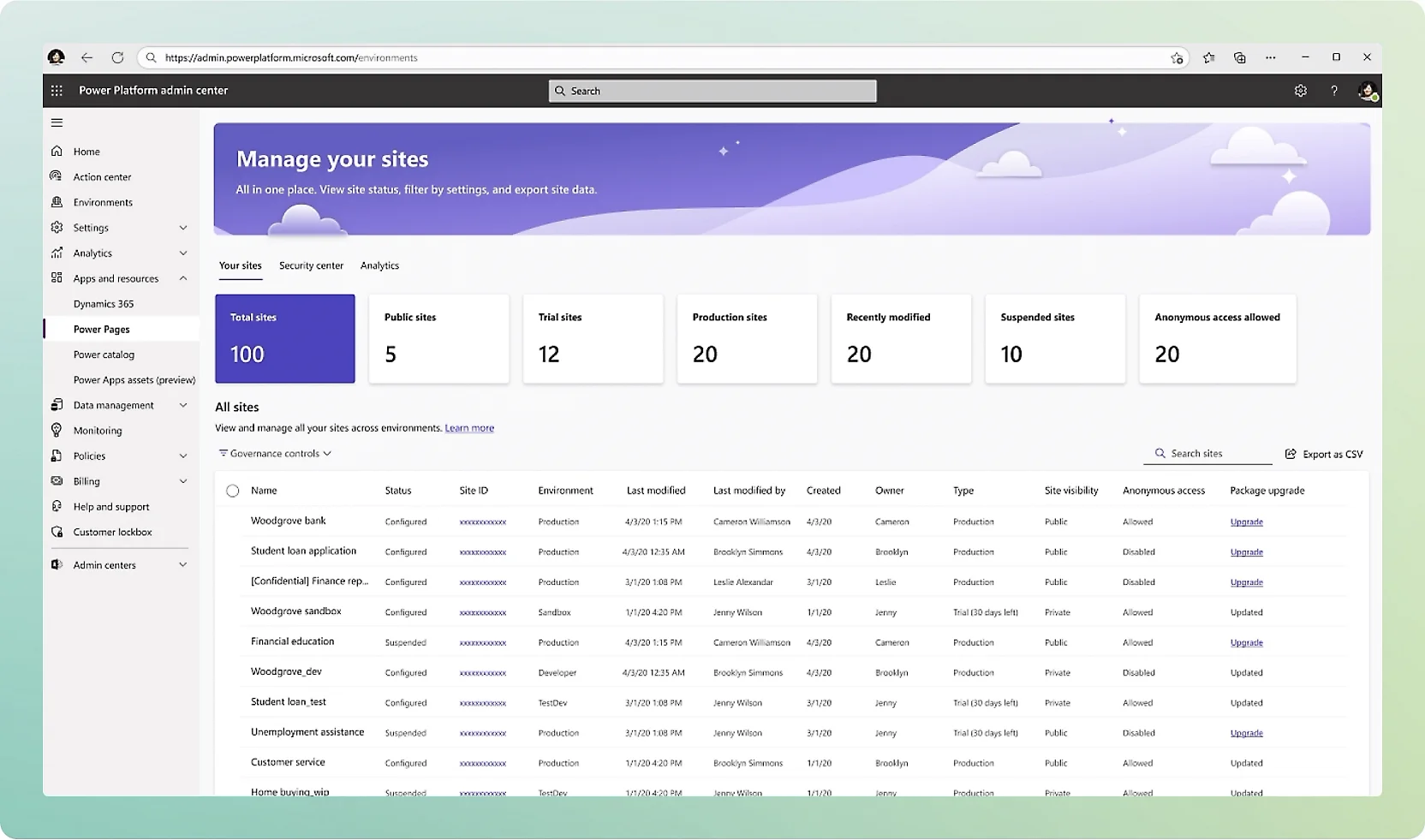Click the header Search box
The width and height of the screenshot is (1425, 840).
coord(712,91)
